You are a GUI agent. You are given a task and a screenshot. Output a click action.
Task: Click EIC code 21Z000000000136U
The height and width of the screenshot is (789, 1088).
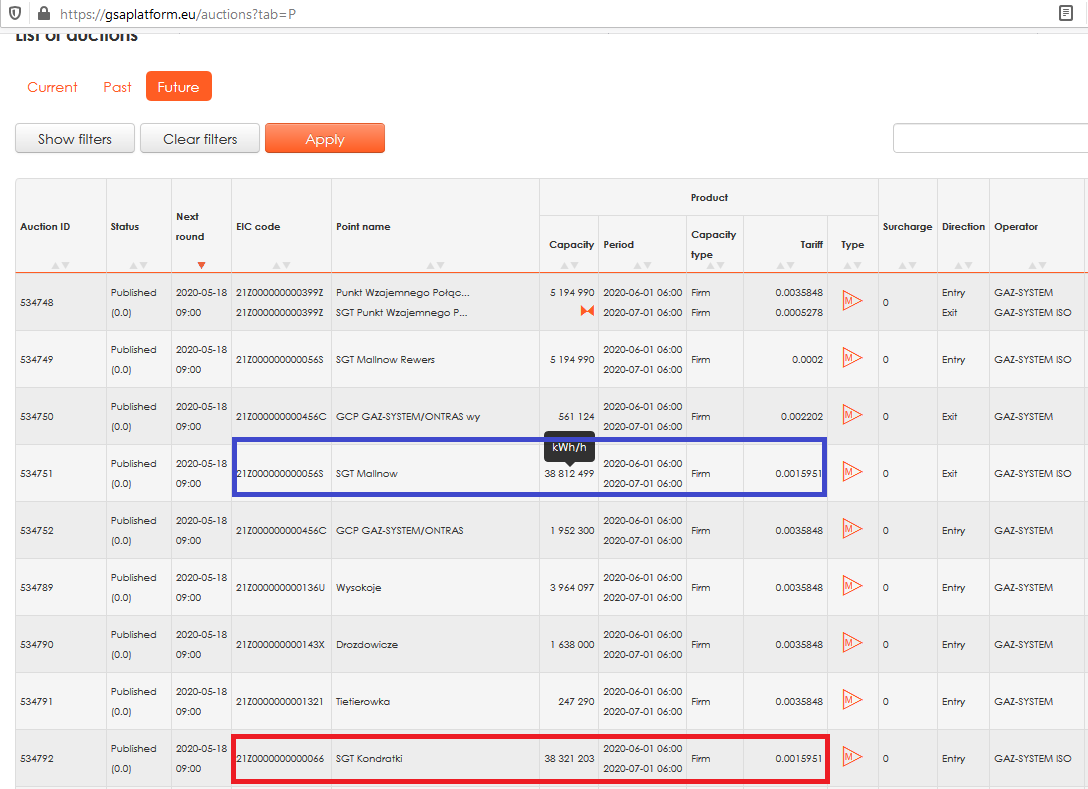tap(280, 587)
